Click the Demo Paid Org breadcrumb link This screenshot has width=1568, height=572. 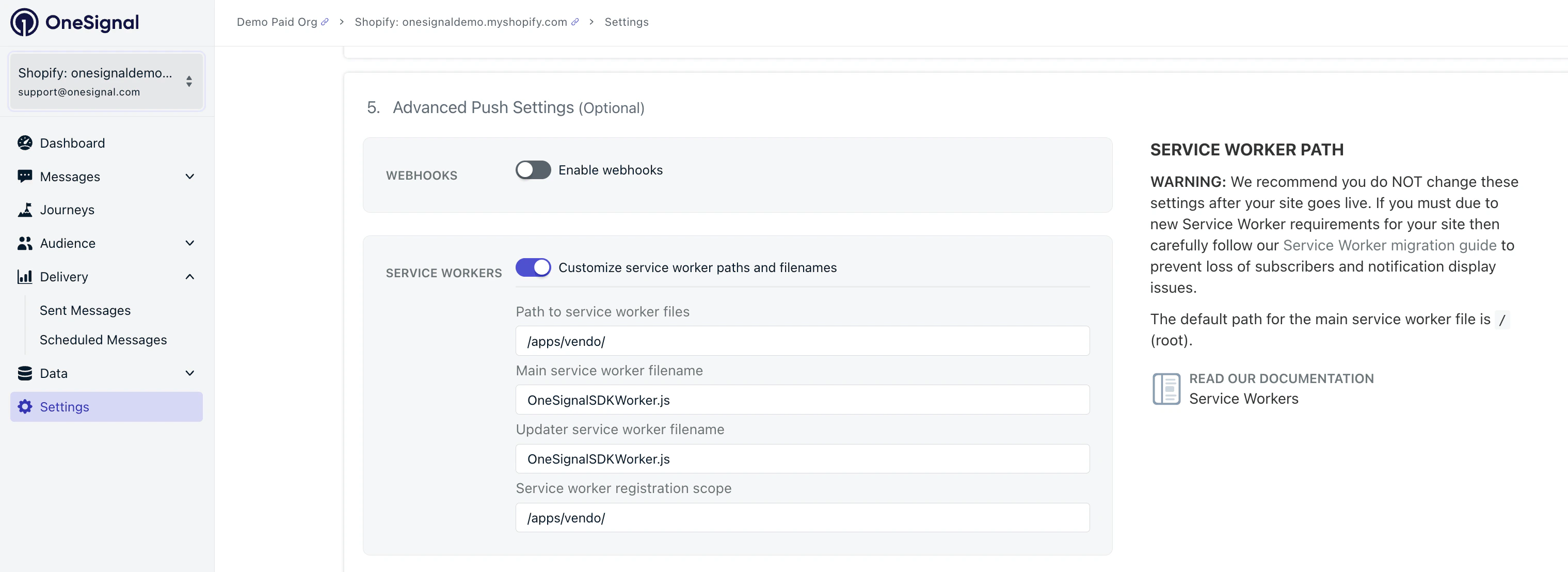(x=277, y=21)
